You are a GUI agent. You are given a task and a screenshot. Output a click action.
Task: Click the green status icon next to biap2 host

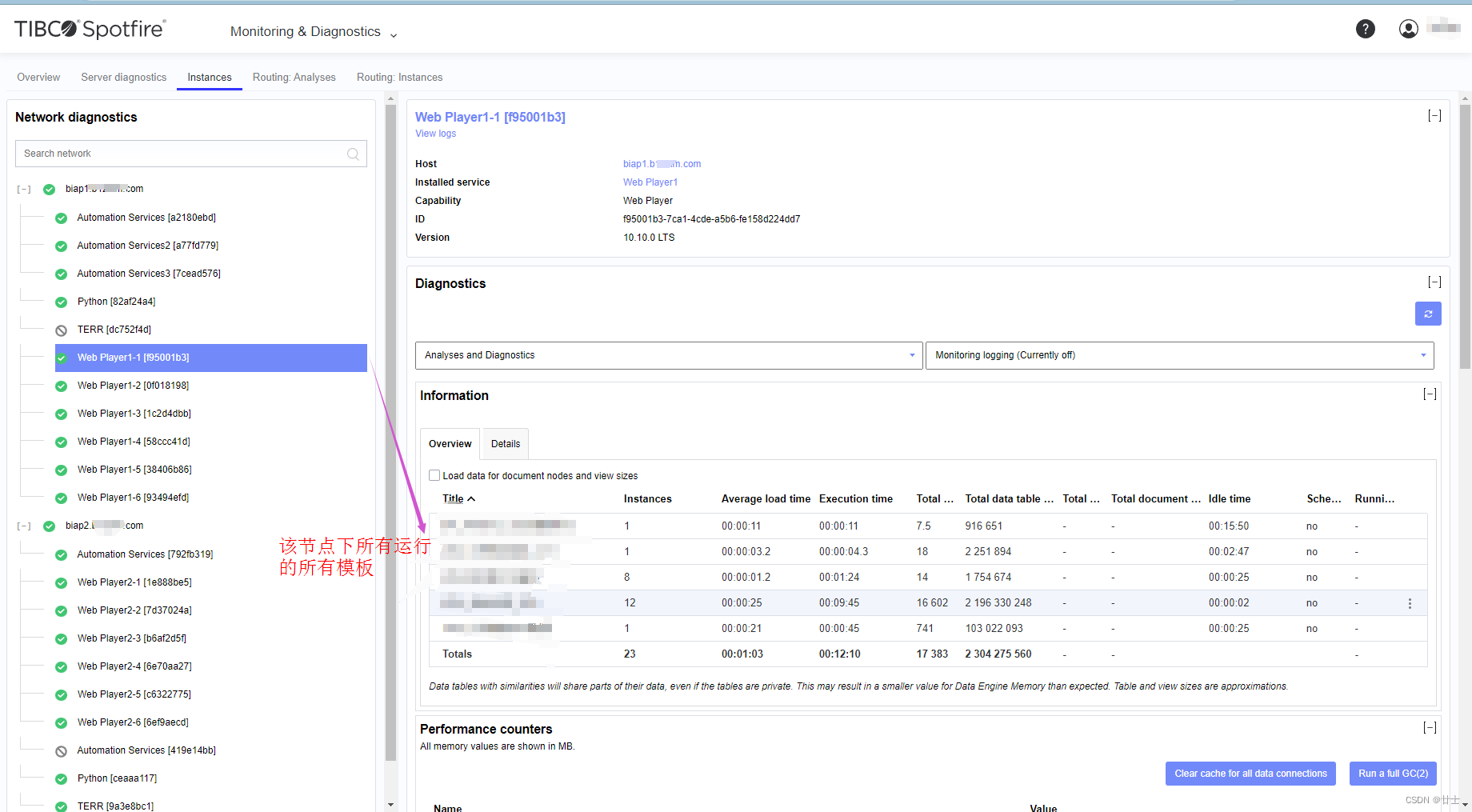[x=49, y=526]
